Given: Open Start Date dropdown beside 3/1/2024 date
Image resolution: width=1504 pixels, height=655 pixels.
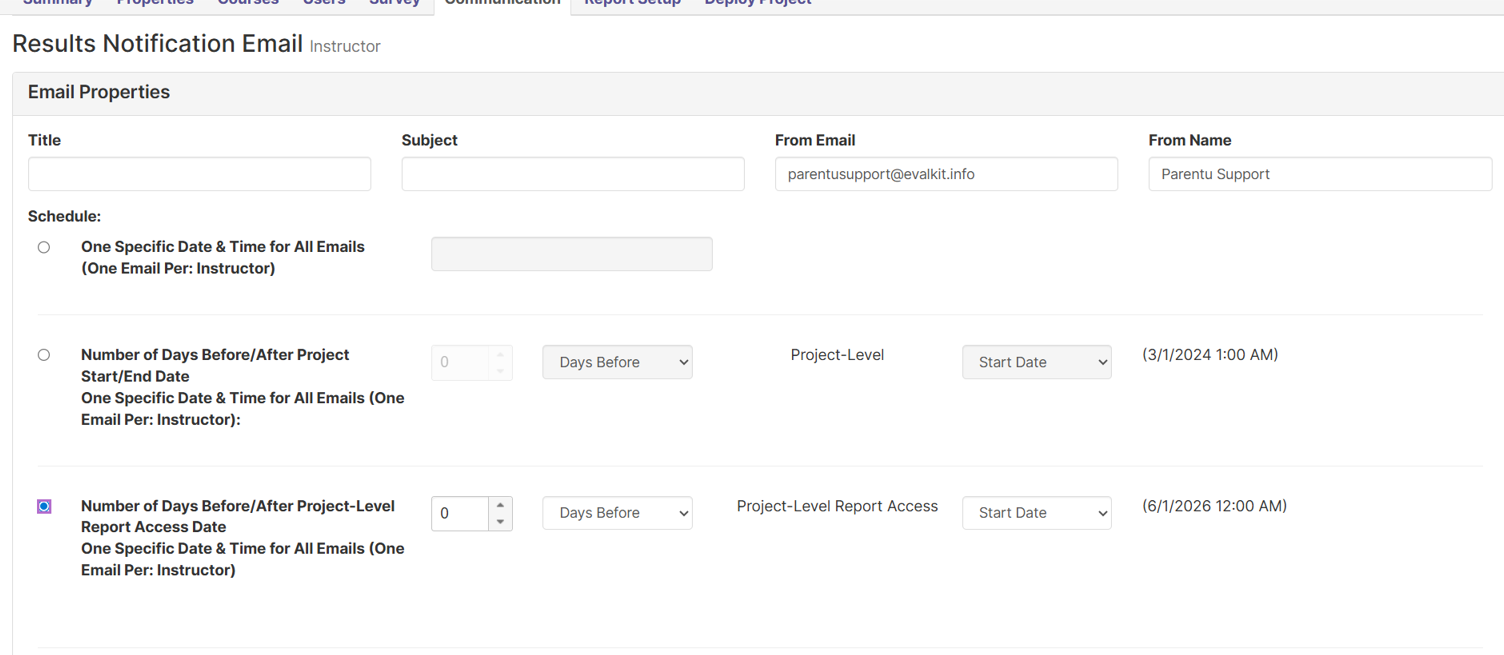Looking at the screenshot, I should 1037,362.
